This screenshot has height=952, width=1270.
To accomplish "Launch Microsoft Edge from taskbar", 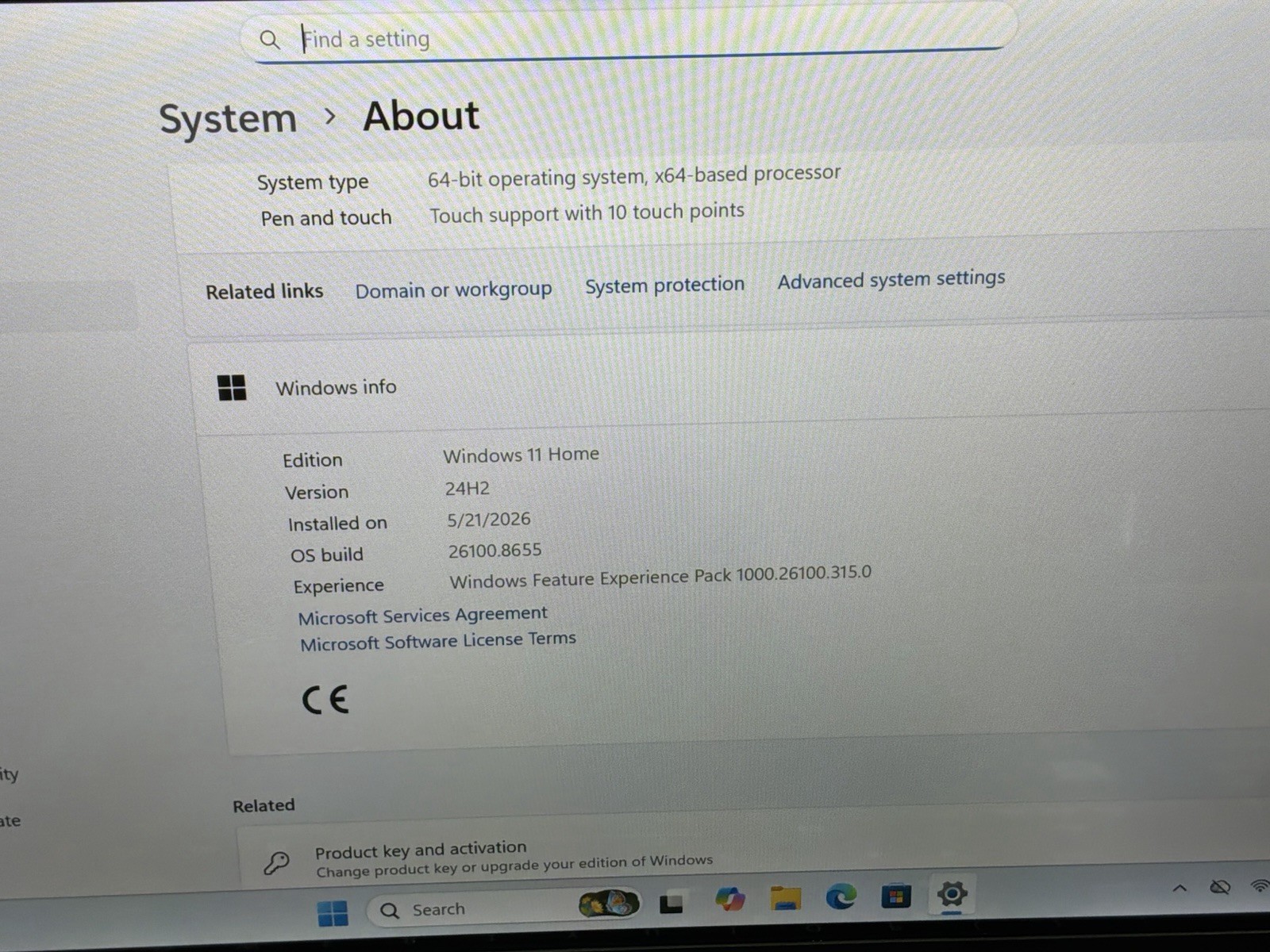I will point(841,896).
